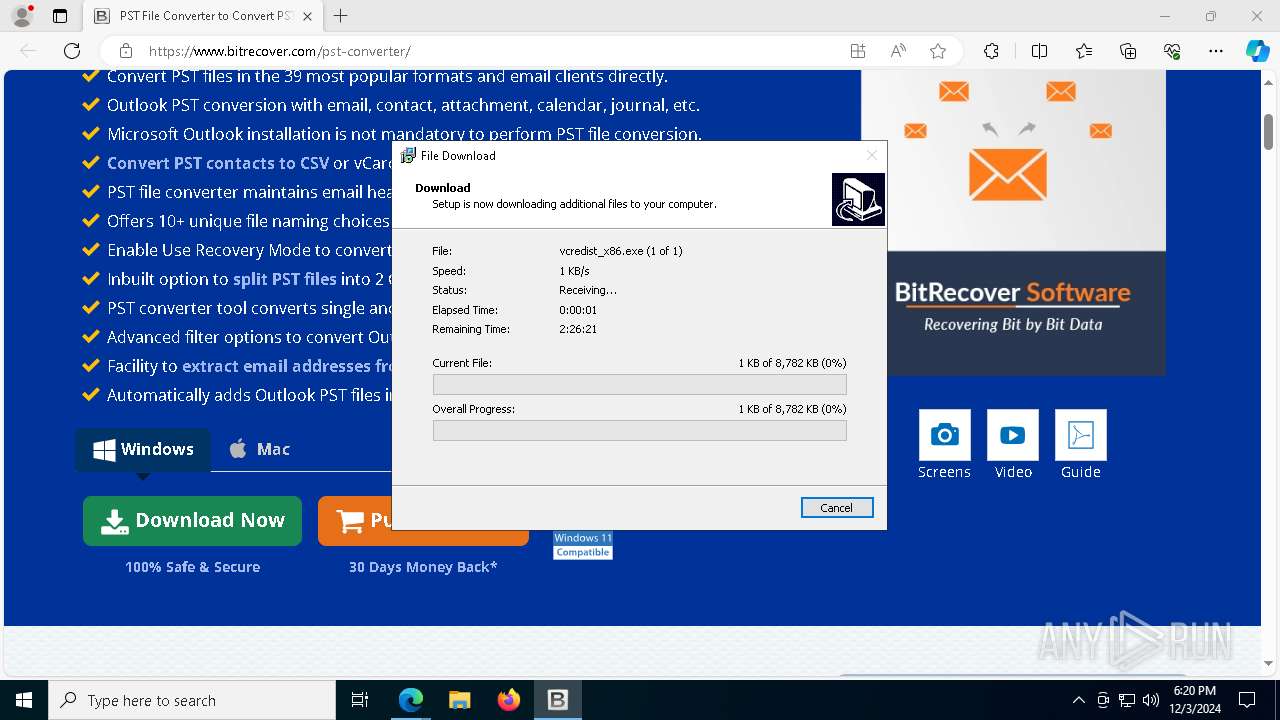Click the browser Back arrow

(28, 51)
